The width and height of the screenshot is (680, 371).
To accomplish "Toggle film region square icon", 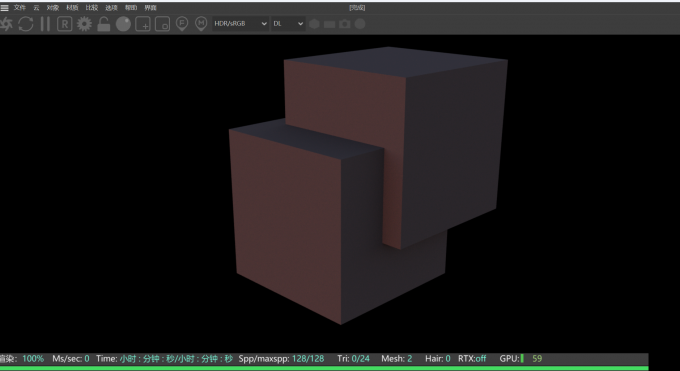I will [163, 24].
